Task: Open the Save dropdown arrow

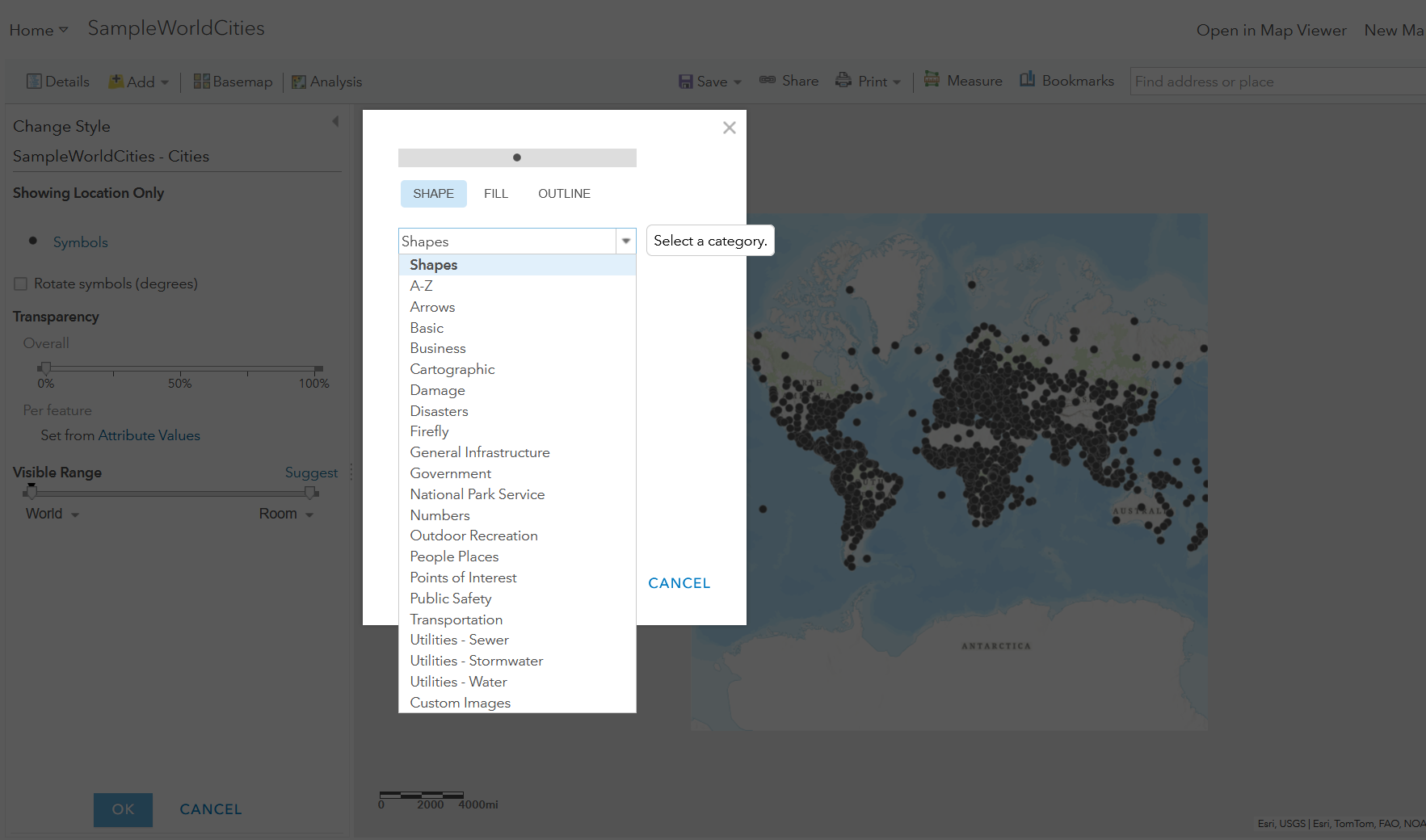Action: pyautogui.click(x=738, y=82)
